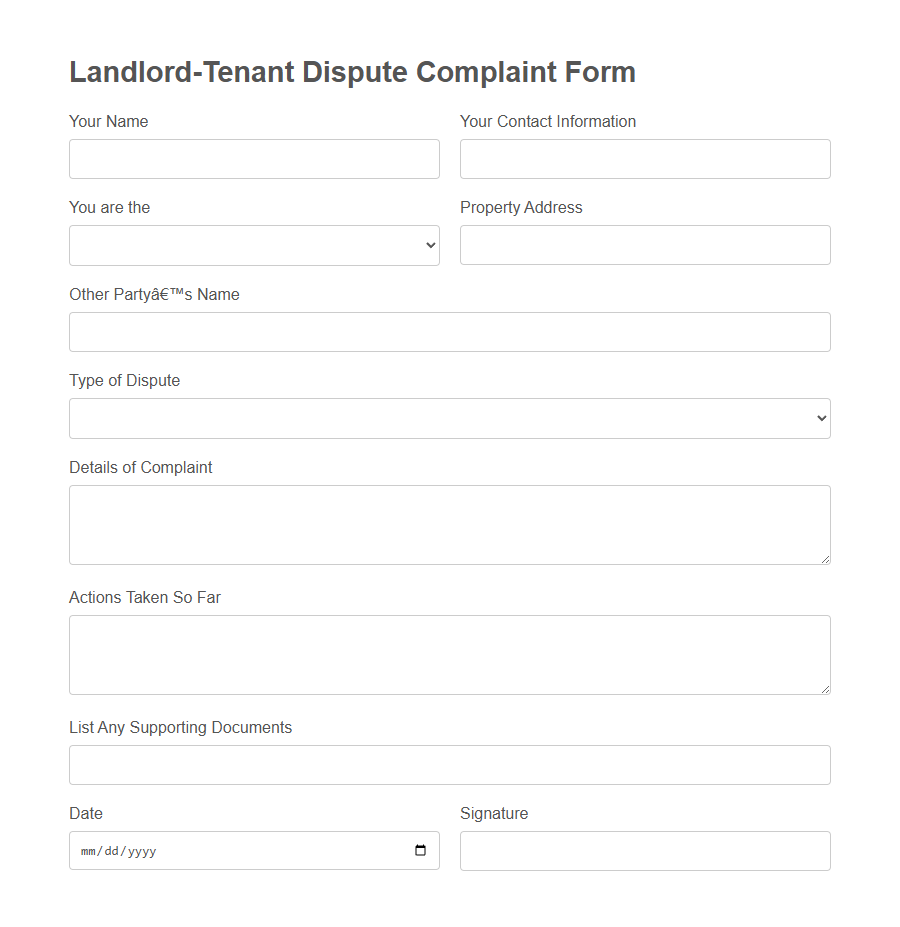The height and width of the screenshot is (927, 900).
Task: Expand the date picker on the Date field
Action: [x=419, y=850]
